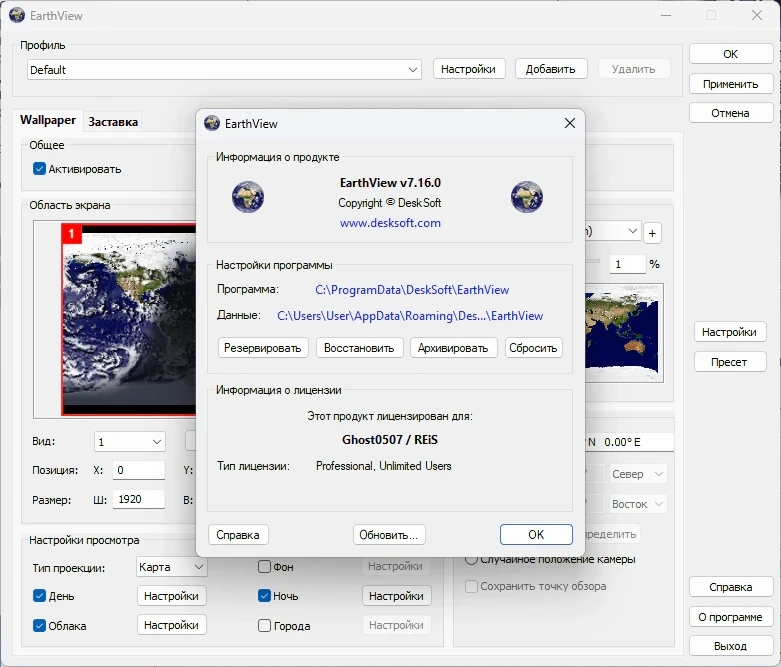Click the Отмена button

coord(731,113)
